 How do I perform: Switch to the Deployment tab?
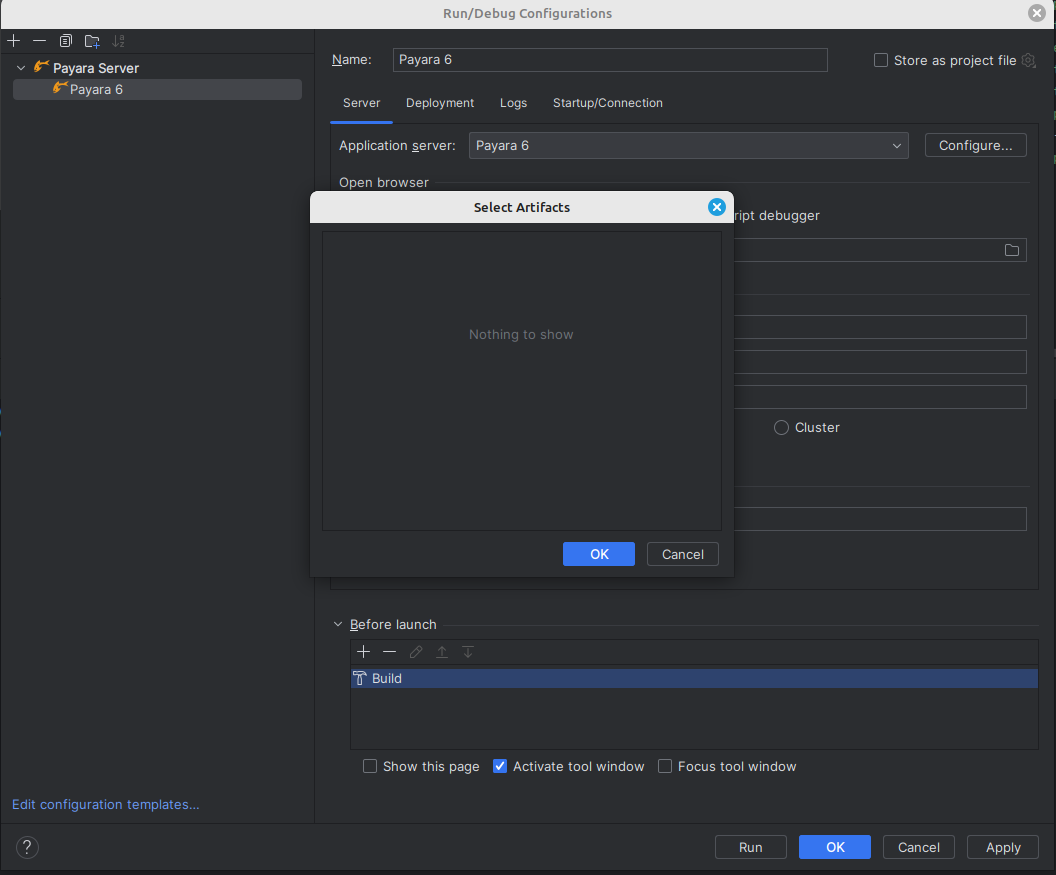(440, 103)
